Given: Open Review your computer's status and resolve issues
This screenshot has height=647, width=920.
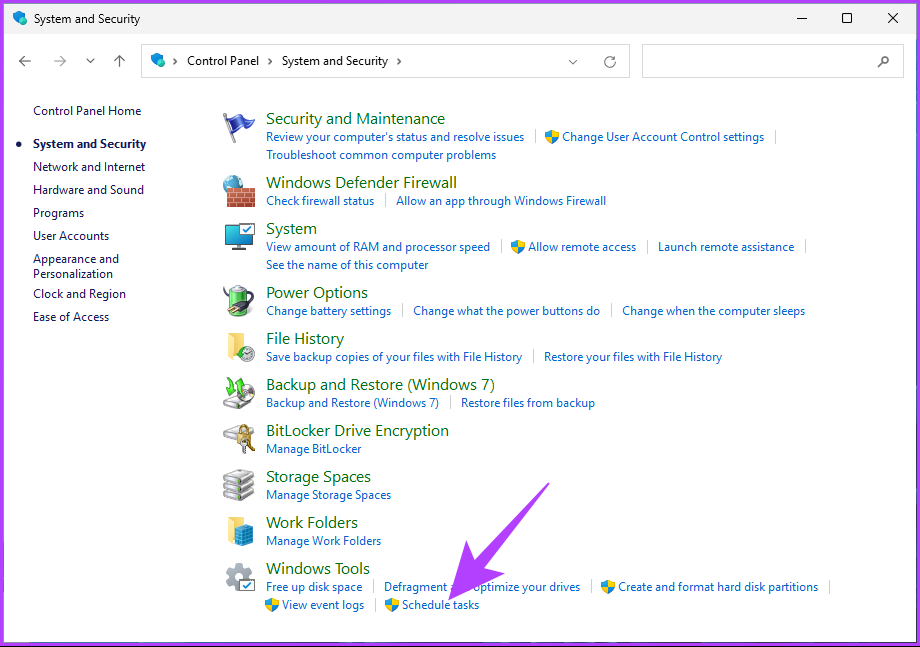Looking at the screenshot, I should (x=395, y=137).
